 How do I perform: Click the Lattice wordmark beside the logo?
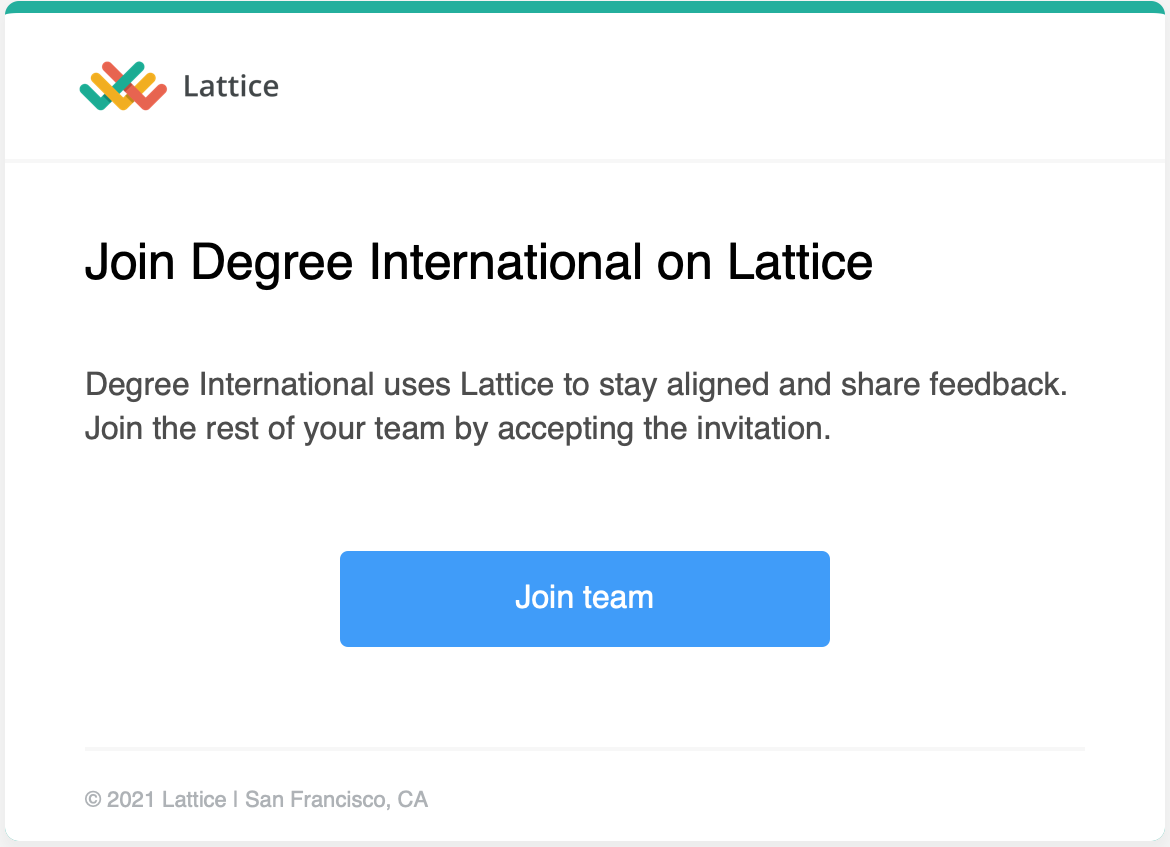[231, 87]
